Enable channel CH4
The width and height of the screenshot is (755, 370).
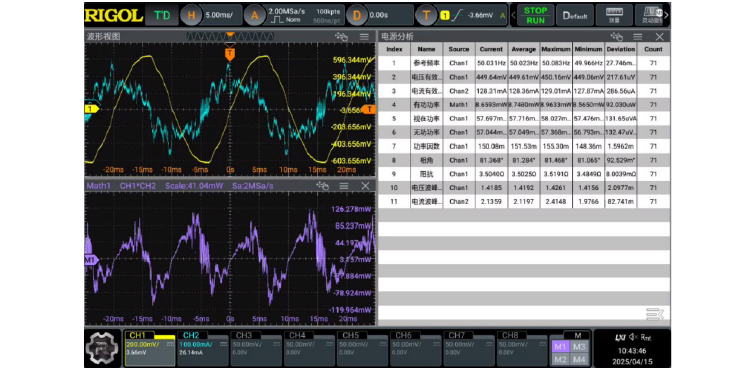pyautogui.click(x=309, y=348)
